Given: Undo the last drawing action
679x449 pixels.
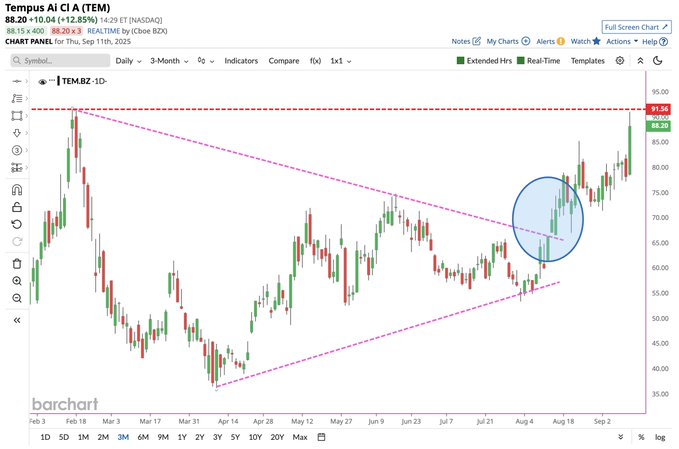Looking at the screenshot, I should point(17,224).
